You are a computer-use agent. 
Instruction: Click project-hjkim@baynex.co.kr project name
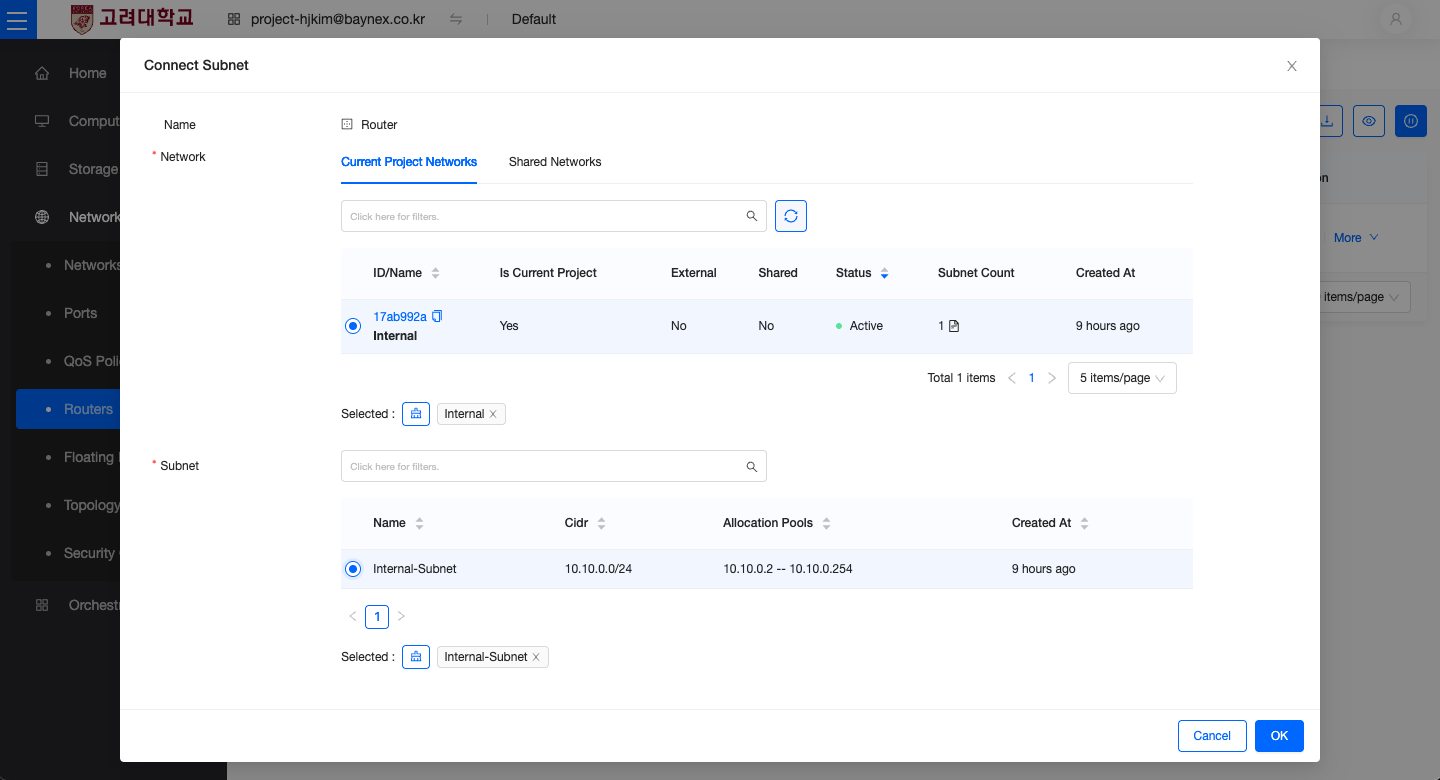coord(338,19)
